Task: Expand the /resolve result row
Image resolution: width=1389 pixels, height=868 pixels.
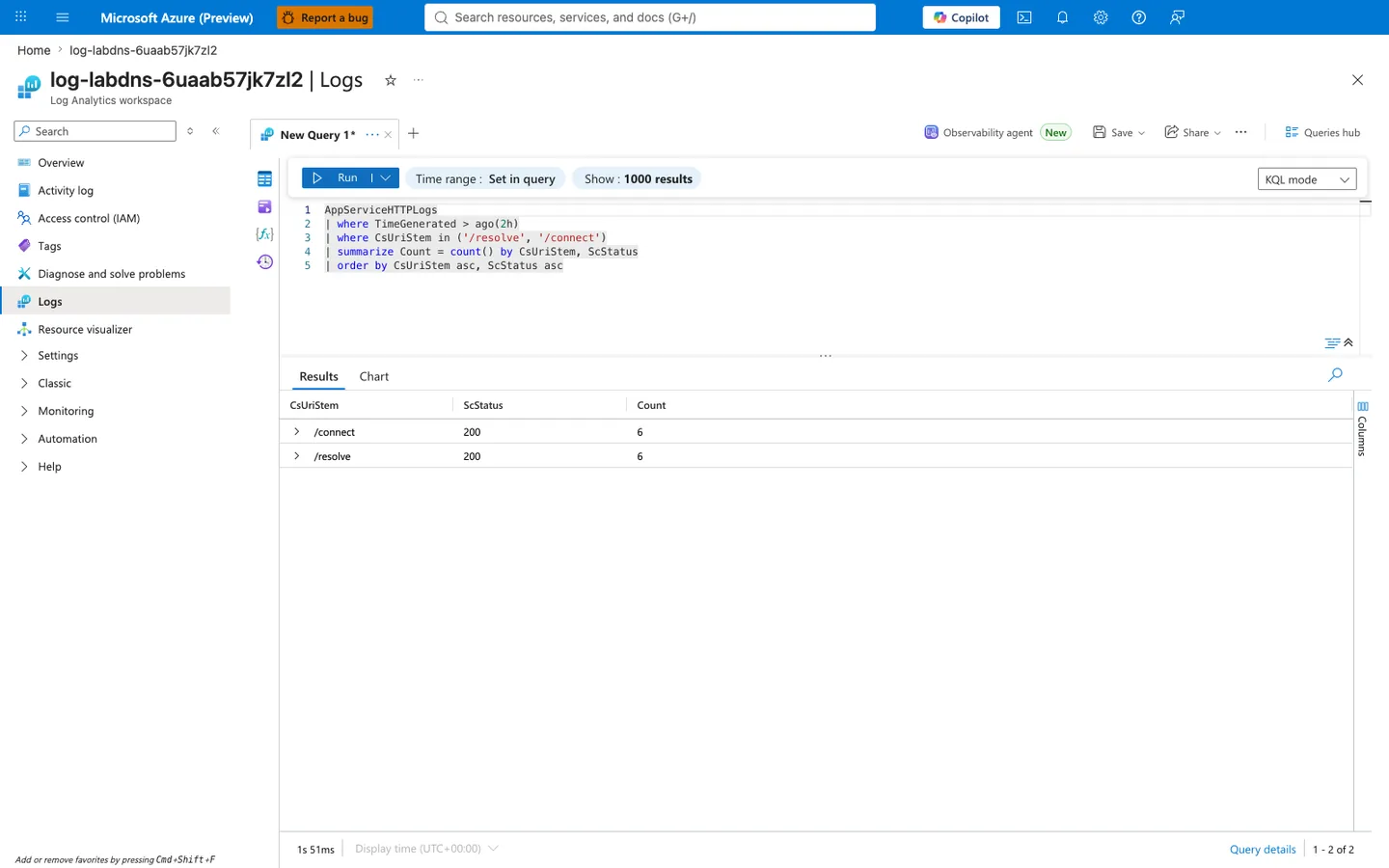Action: 297,456
